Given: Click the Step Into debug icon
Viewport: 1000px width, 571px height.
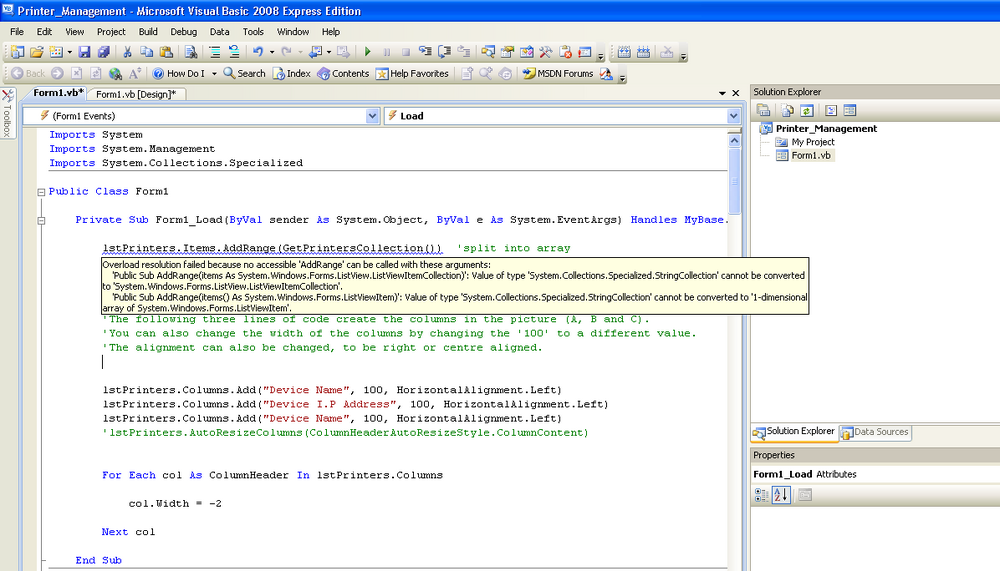Looking at the screenshot, I should [425, 52].
